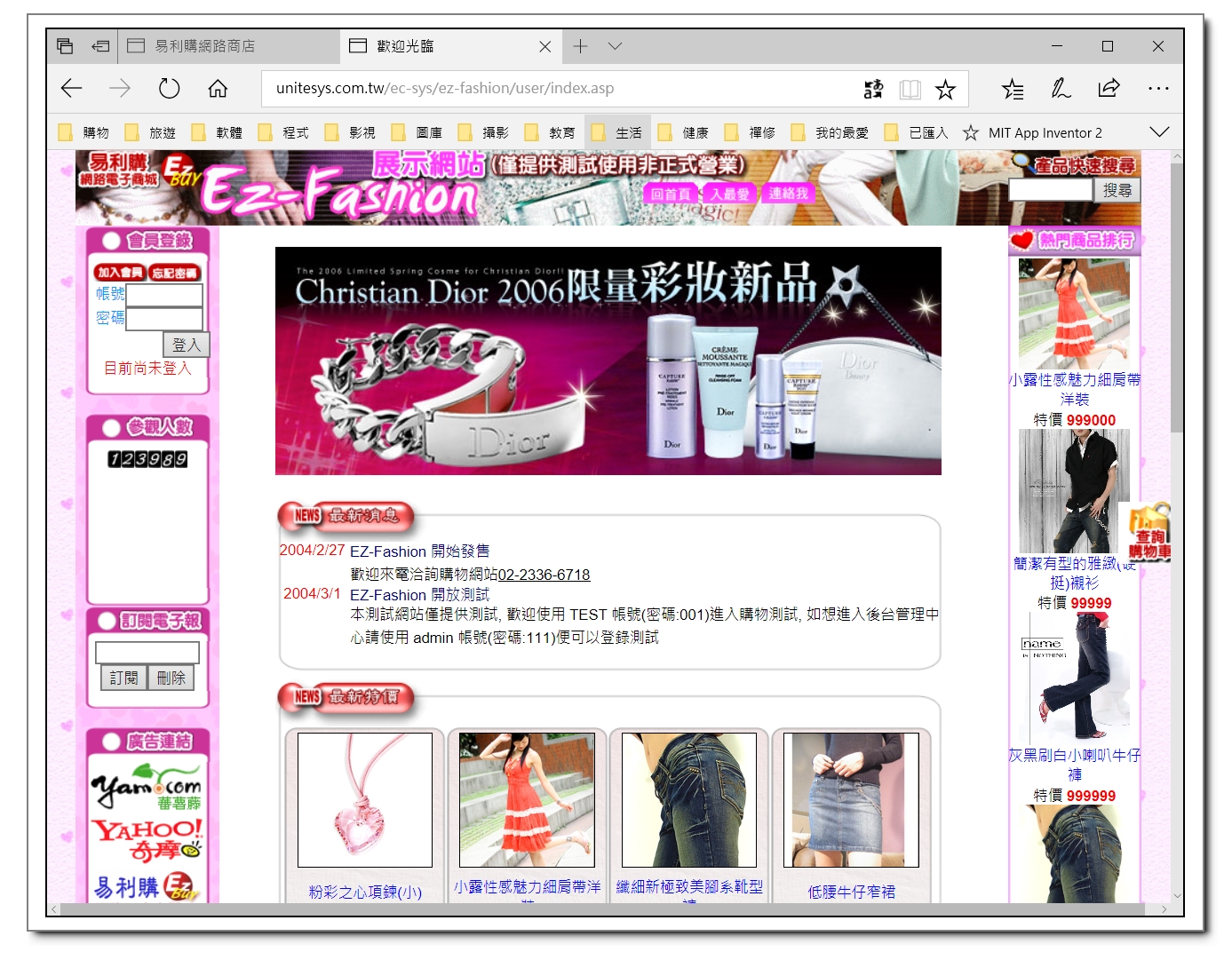Click the 刪除 unsubscribe button

click(171, 678)
